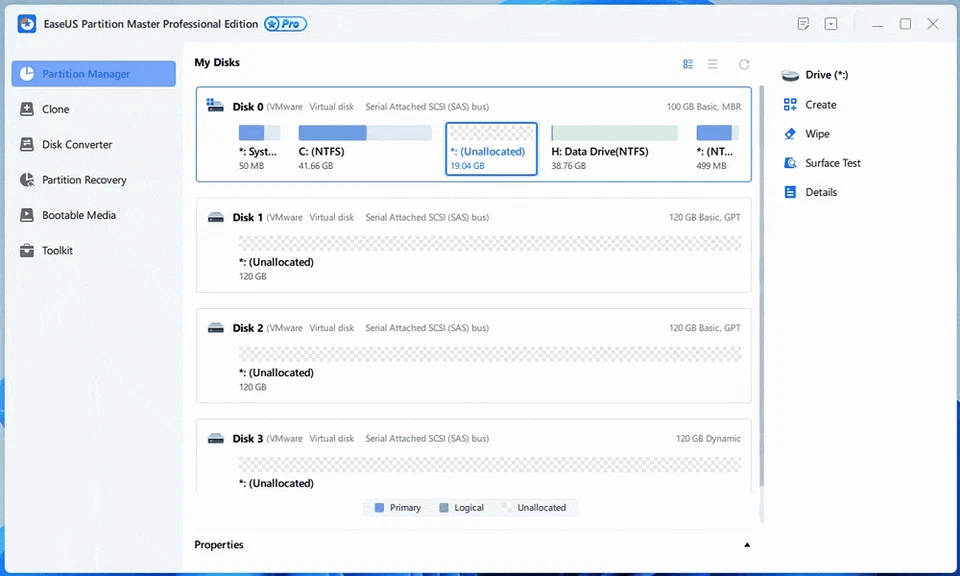Switch to detailed disk view
The height and width of the screenshot is (576, 960).
[x=688, y=63]
